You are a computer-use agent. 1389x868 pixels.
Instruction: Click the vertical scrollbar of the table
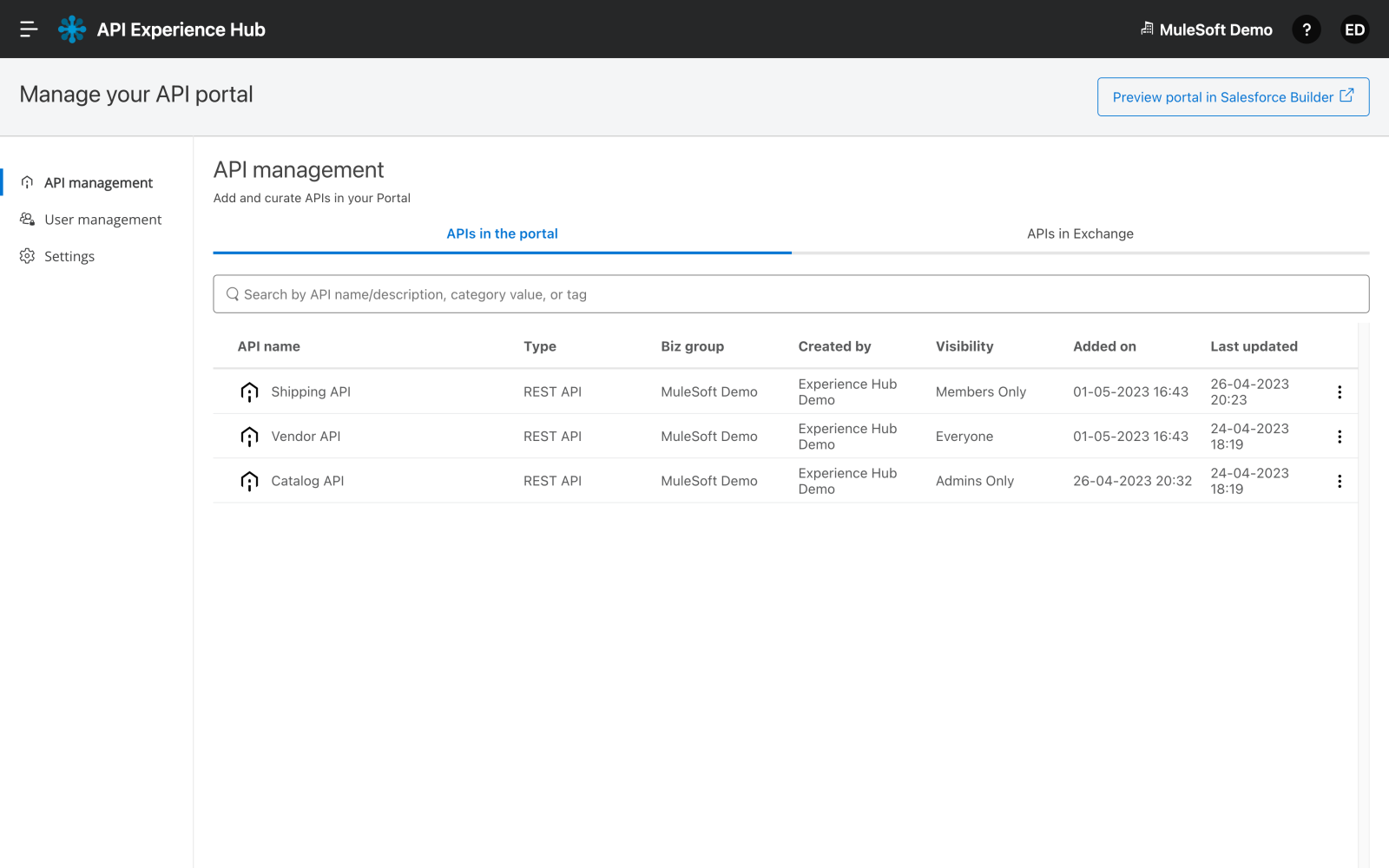(1364, 595)
